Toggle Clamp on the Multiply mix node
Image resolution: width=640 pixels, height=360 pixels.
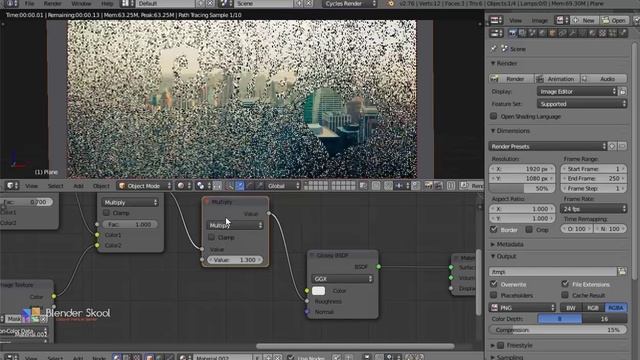[x=106, y=213]
